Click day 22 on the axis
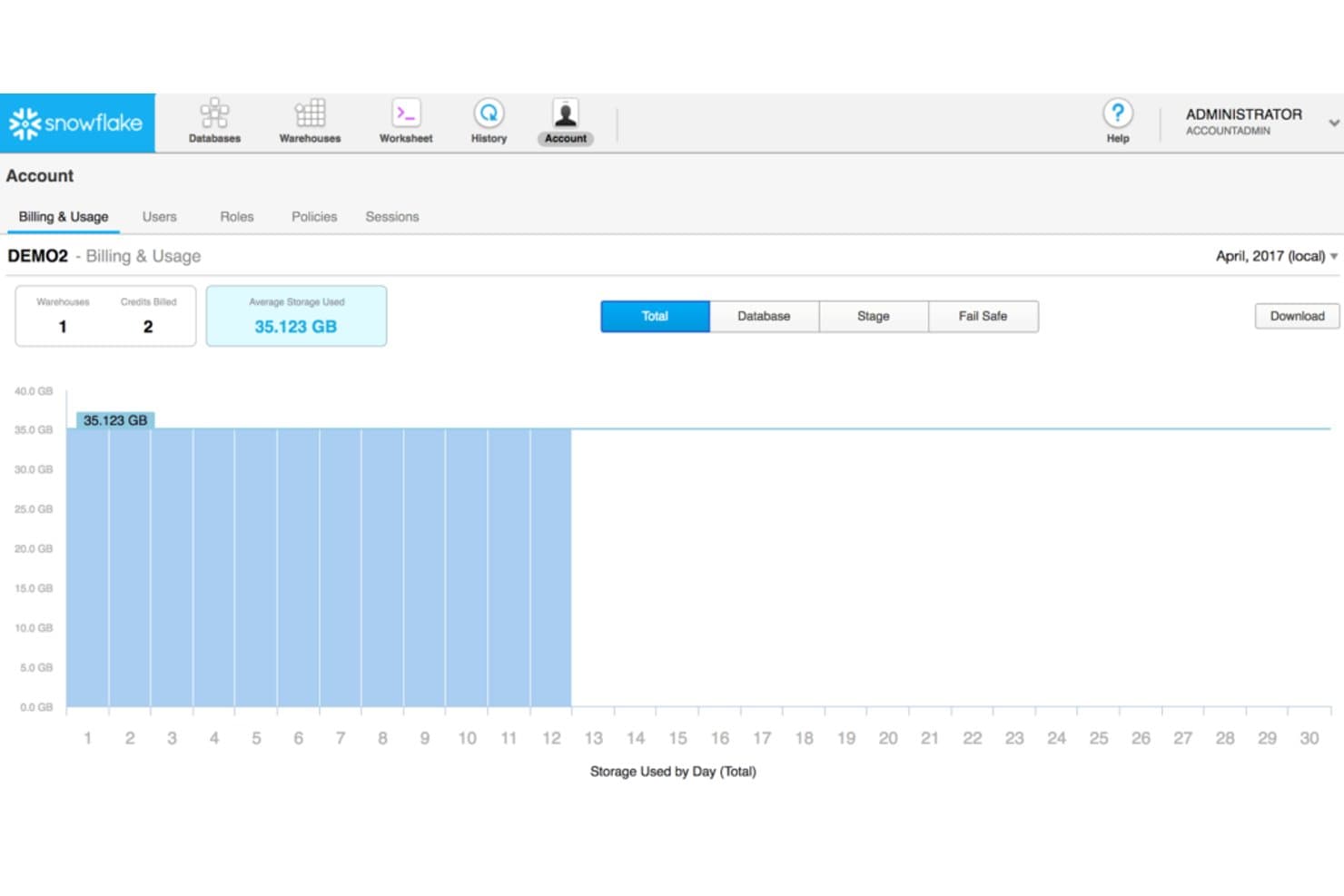1344x896 pixels. pos(973,738)
